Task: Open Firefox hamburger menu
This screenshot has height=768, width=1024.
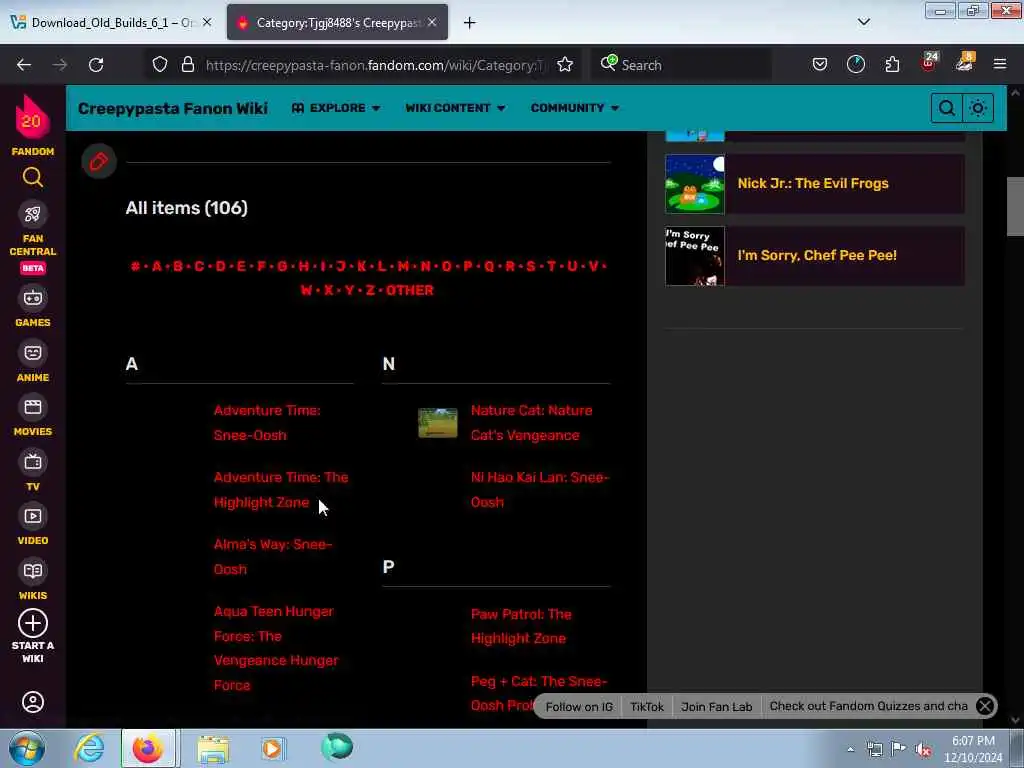Action: (x=1000, y=65)
